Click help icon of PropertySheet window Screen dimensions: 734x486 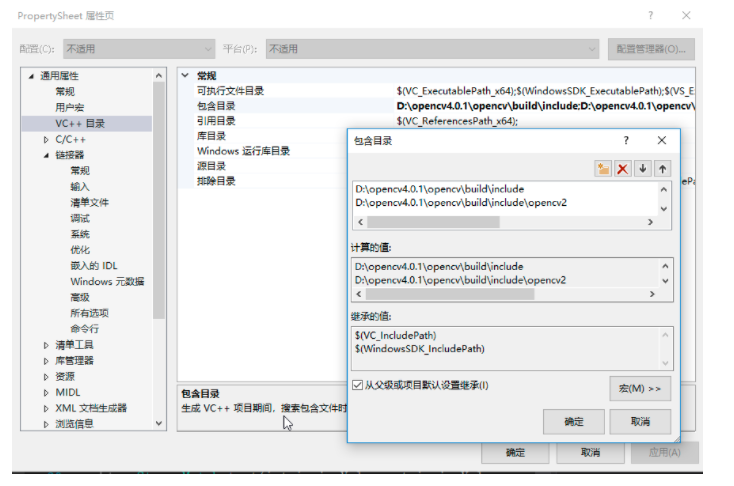coord(650,15)
